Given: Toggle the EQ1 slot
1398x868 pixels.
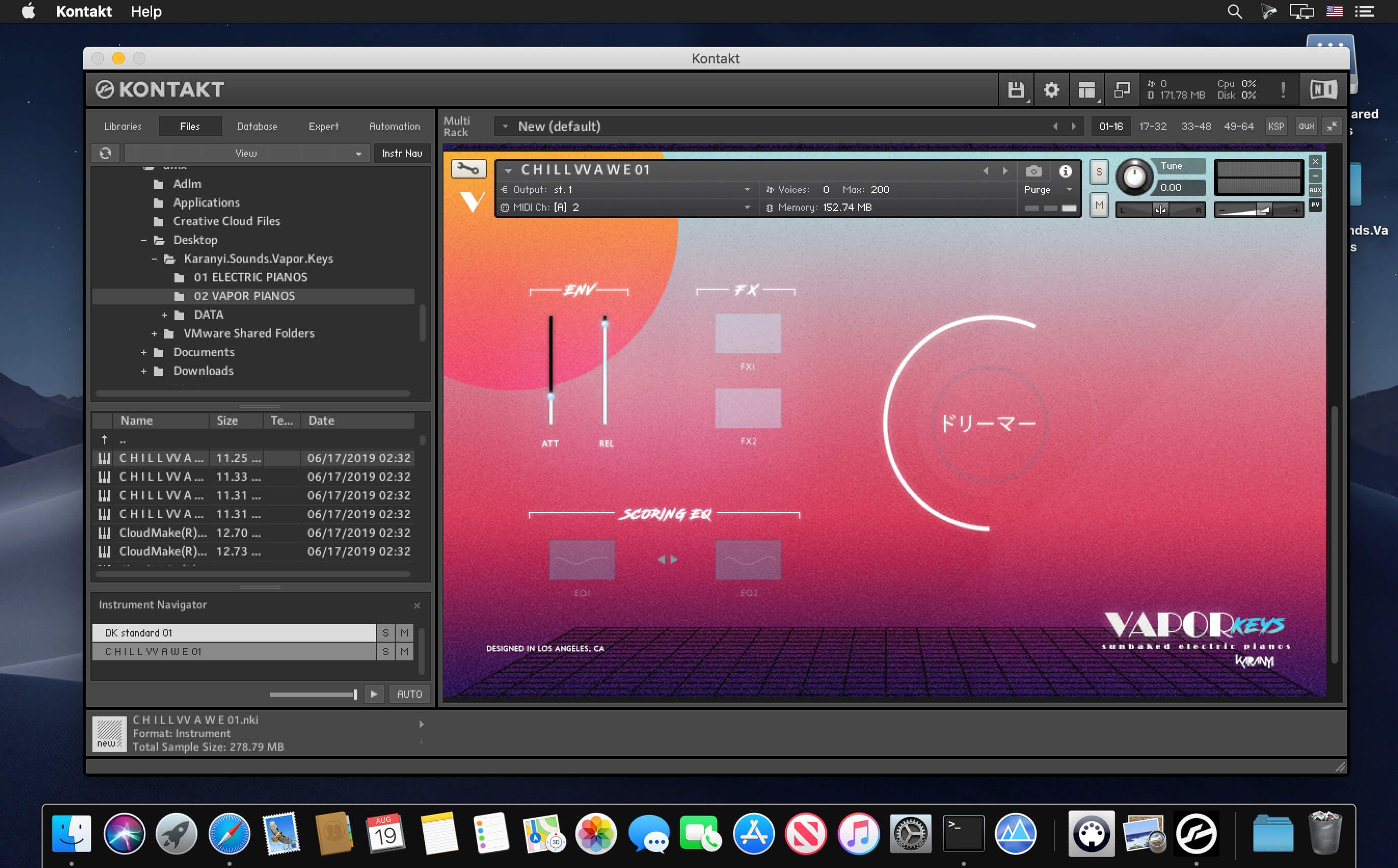Looking at the screenshot, I should (582, 560).
